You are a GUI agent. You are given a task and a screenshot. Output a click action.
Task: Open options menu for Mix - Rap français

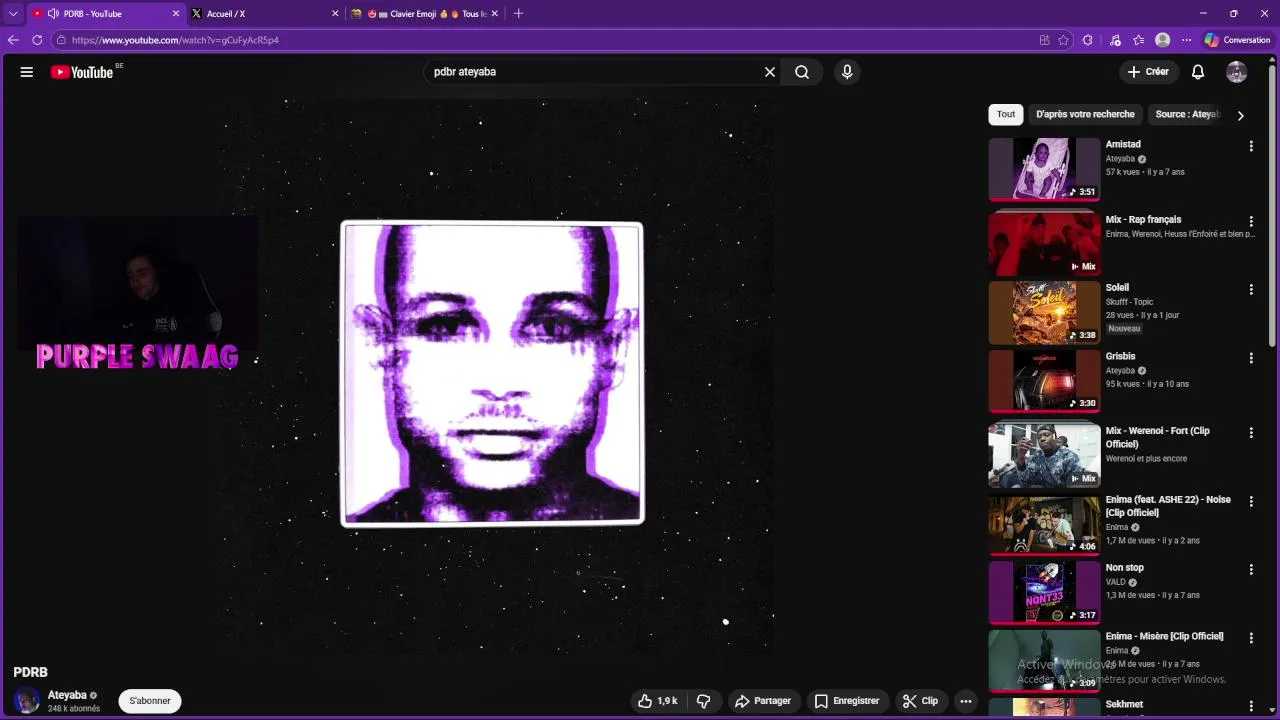[x=1251, y=221]
